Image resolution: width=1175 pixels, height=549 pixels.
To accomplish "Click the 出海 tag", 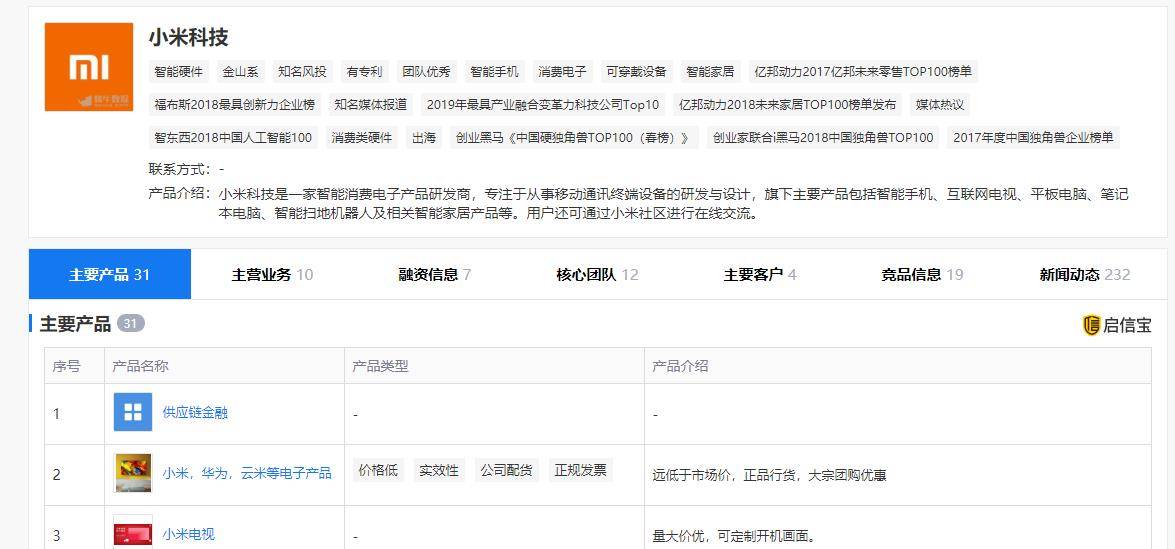I will (x=423, y=138).
